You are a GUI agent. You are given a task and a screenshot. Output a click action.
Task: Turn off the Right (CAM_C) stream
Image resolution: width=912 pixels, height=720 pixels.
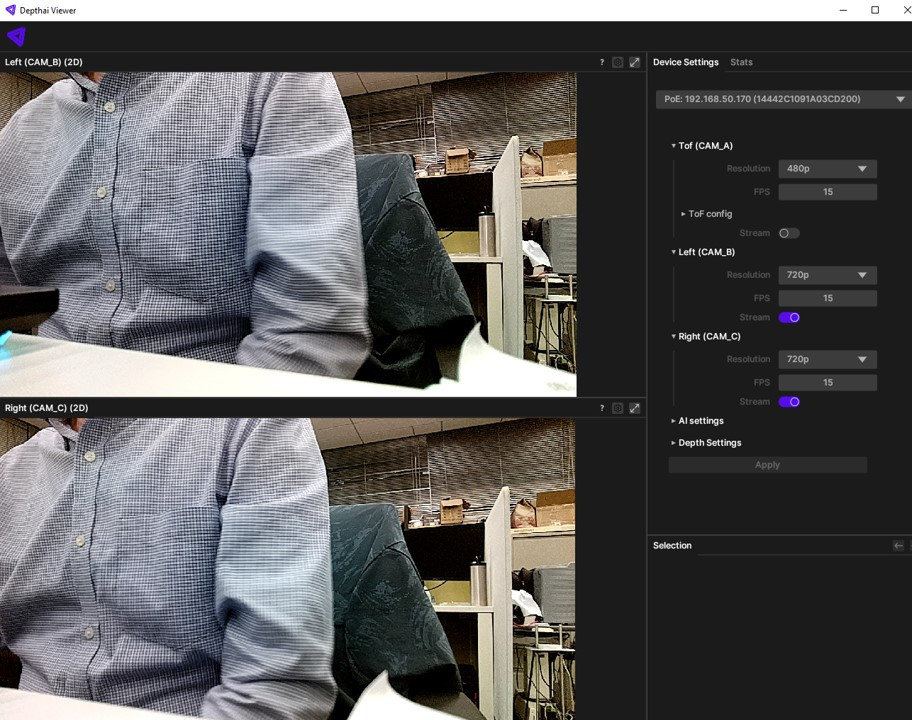[x=789, y=402]
